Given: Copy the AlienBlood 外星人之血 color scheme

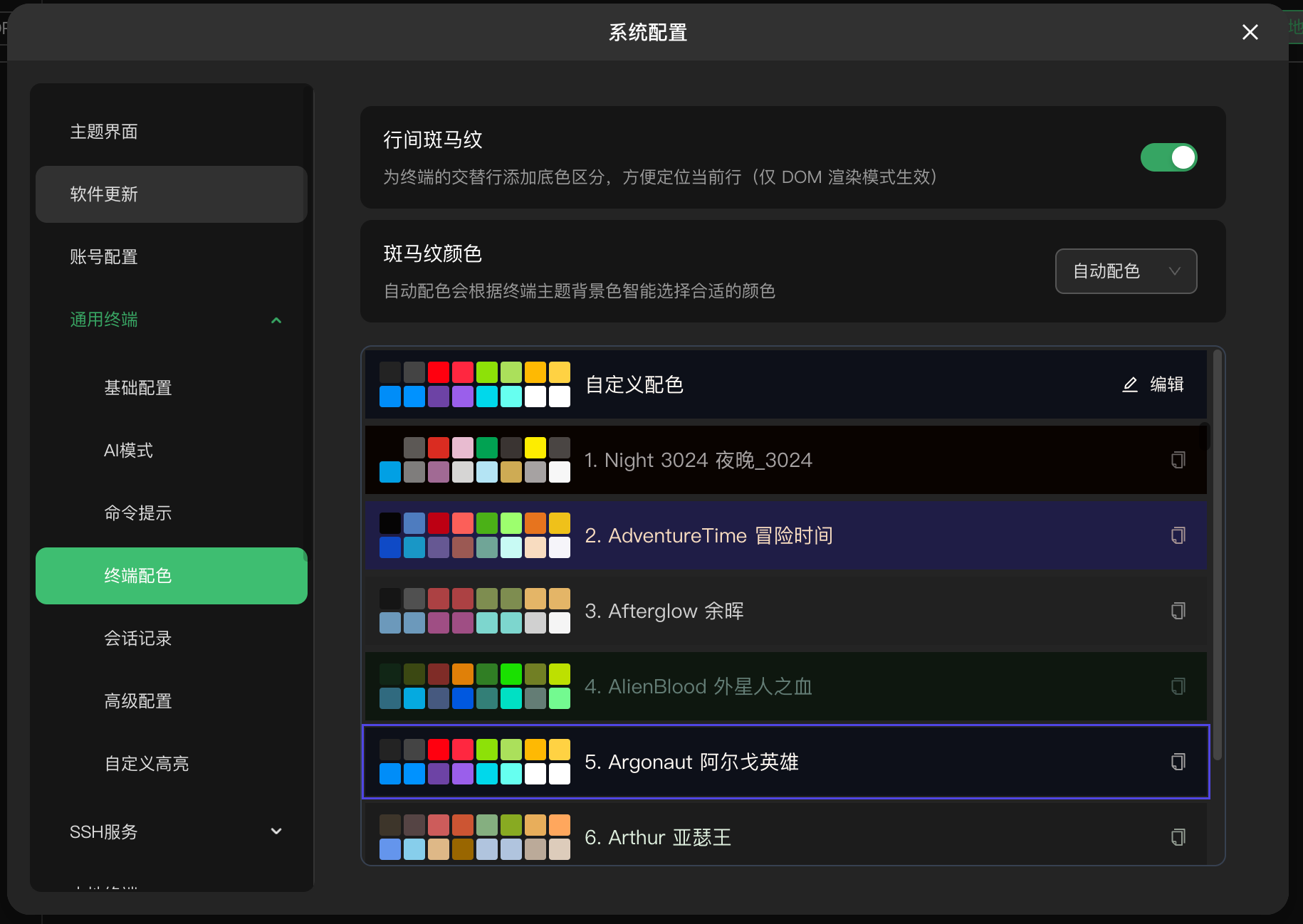Looking at the screenshot, I should (1178, 686).
